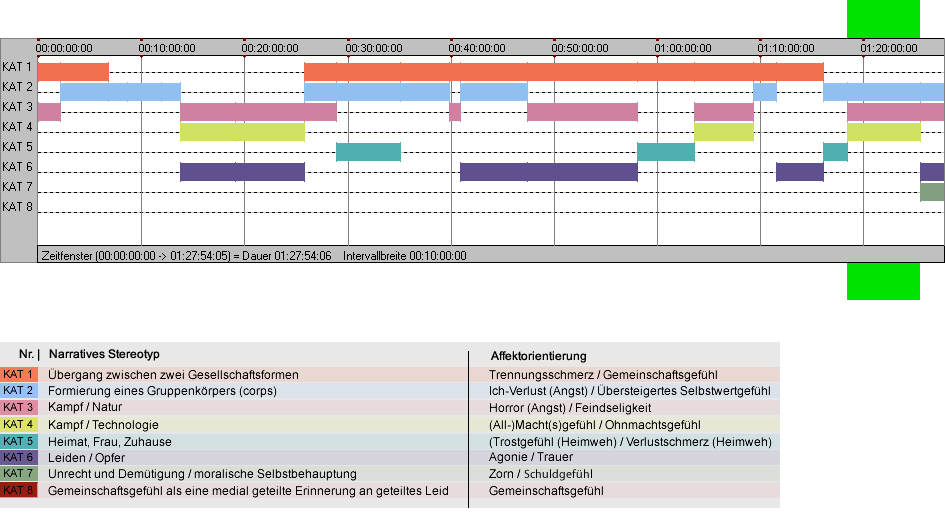
Task: Click the green KAT 7 legend swatch
Action: (x=19, y=474)
